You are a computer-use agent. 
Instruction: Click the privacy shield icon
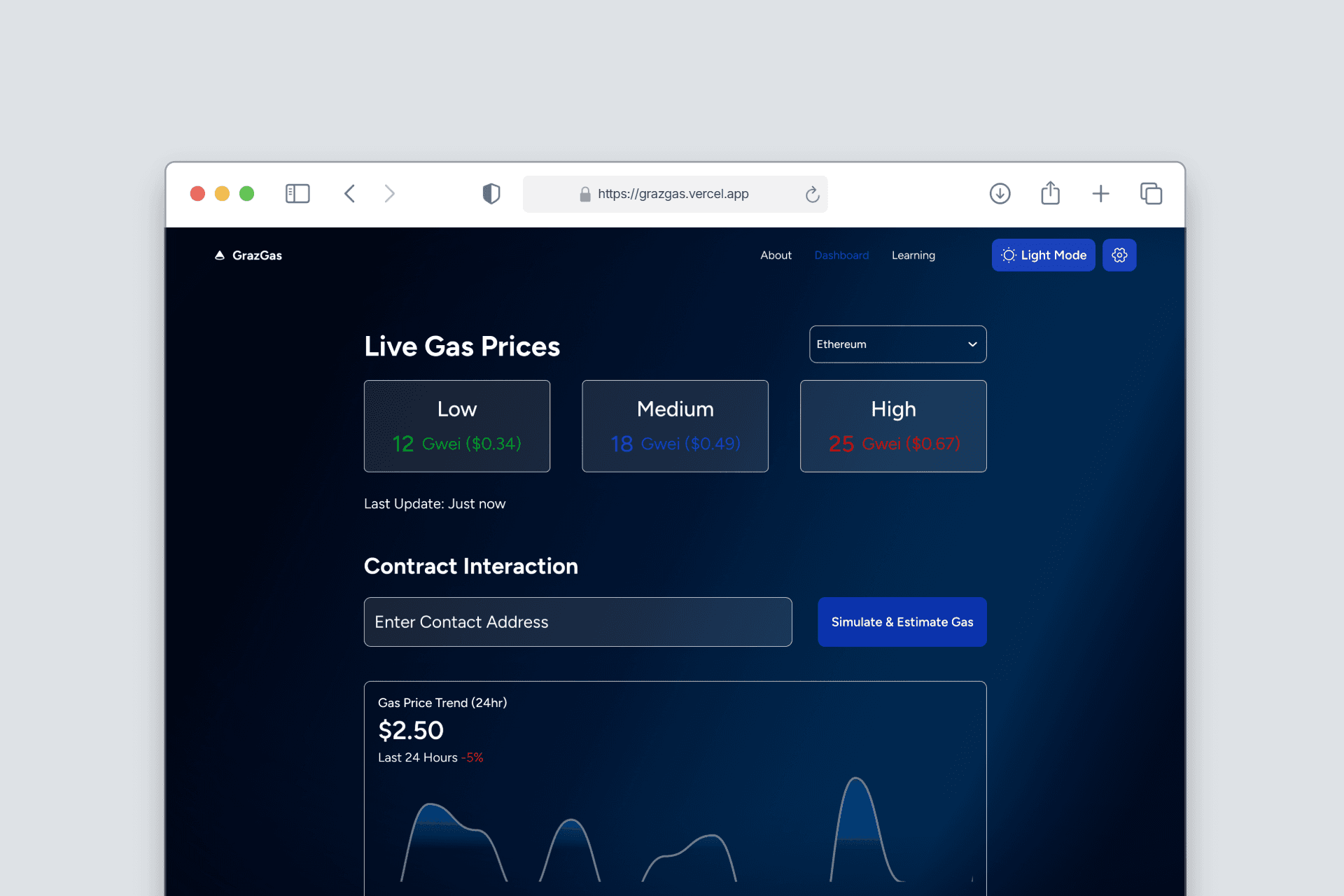tap(491, 193)
